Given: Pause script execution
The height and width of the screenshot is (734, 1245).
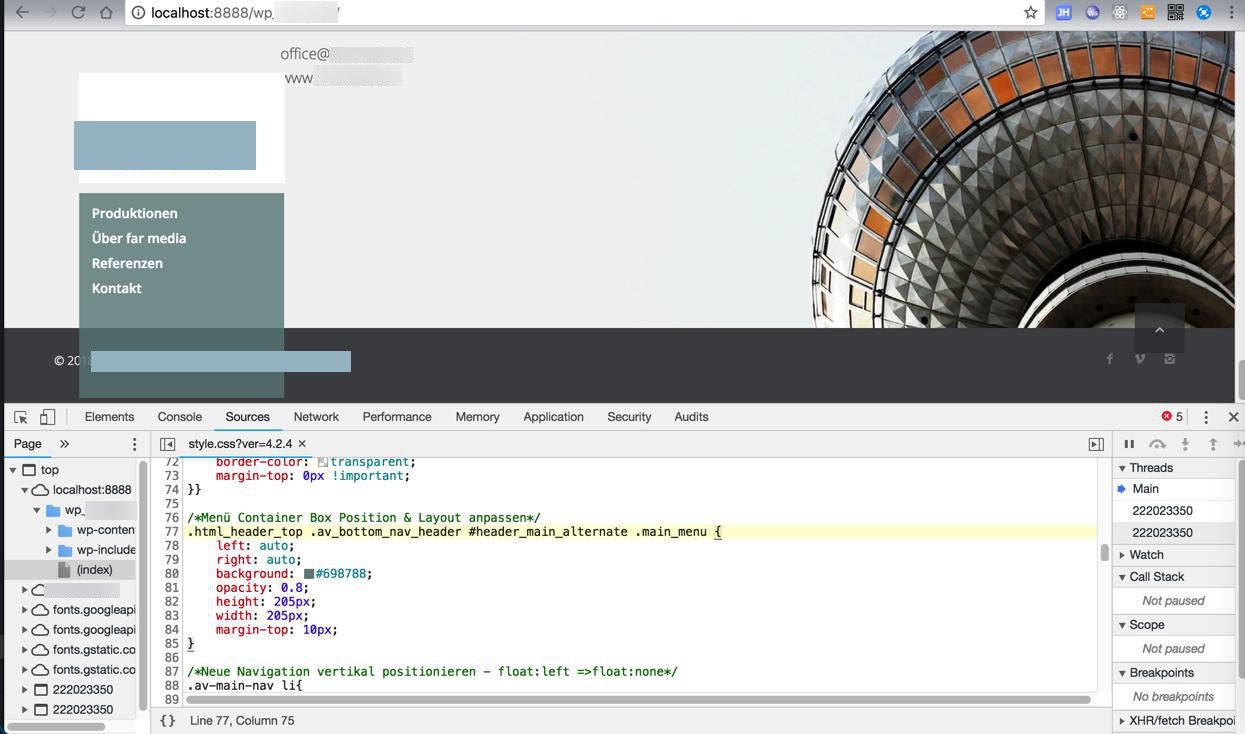Looking at the screenshot, I should [x=1129, y=444].
